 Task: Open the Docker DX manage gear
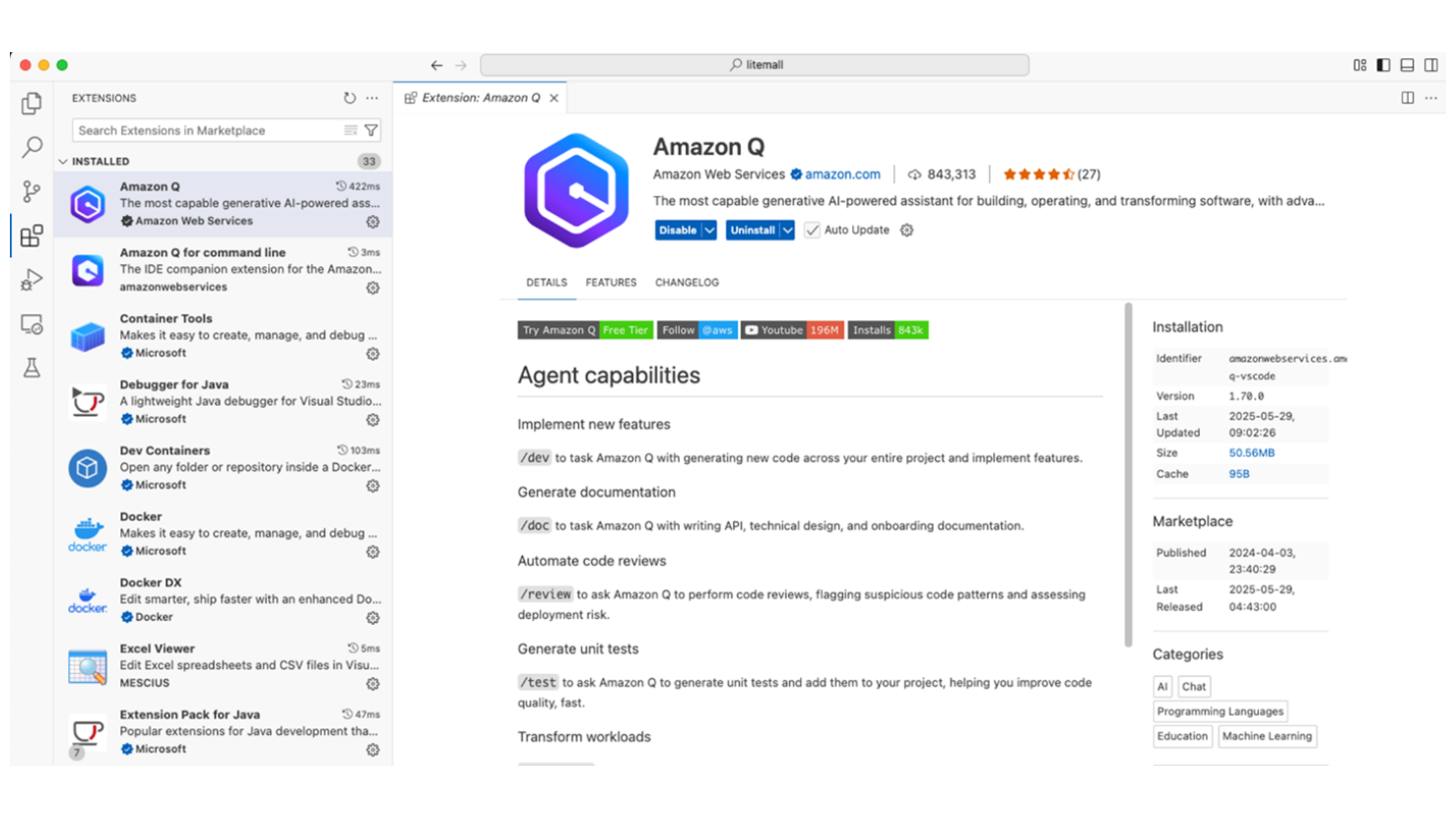click(372, 618)
